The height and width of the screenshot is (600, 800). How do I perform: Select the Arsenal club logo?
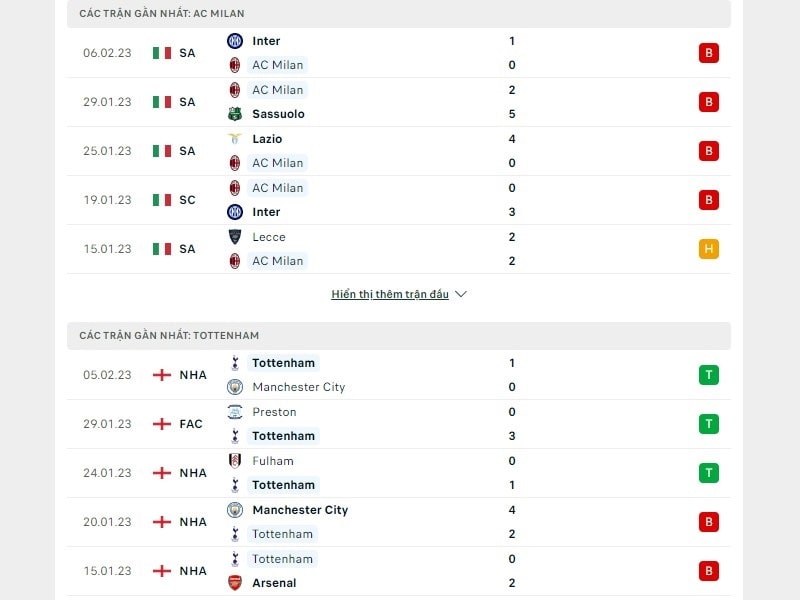pos(233,583)
